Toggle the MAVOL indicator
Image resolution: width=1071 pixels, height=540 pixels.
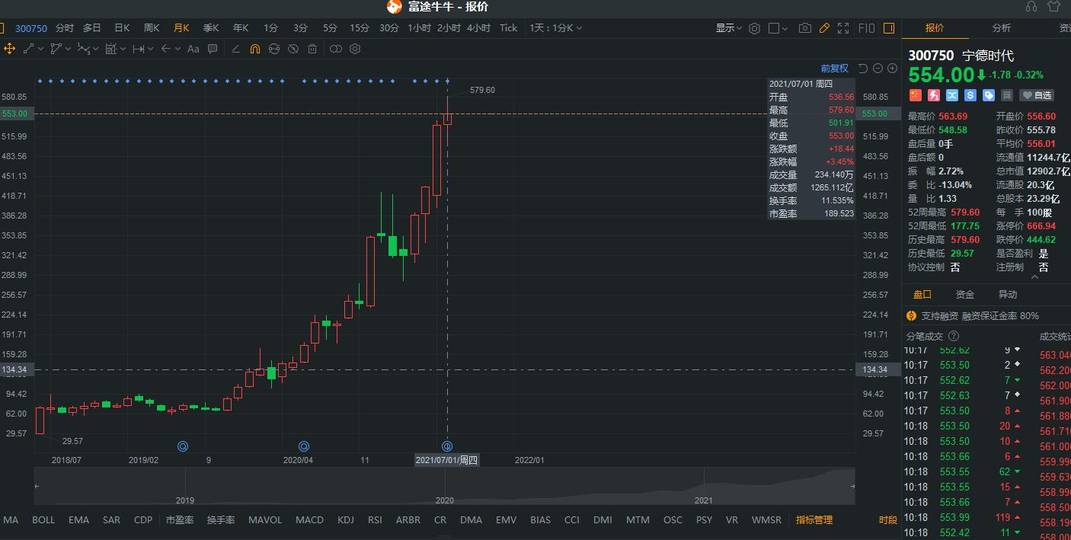[x=265, y=520]
